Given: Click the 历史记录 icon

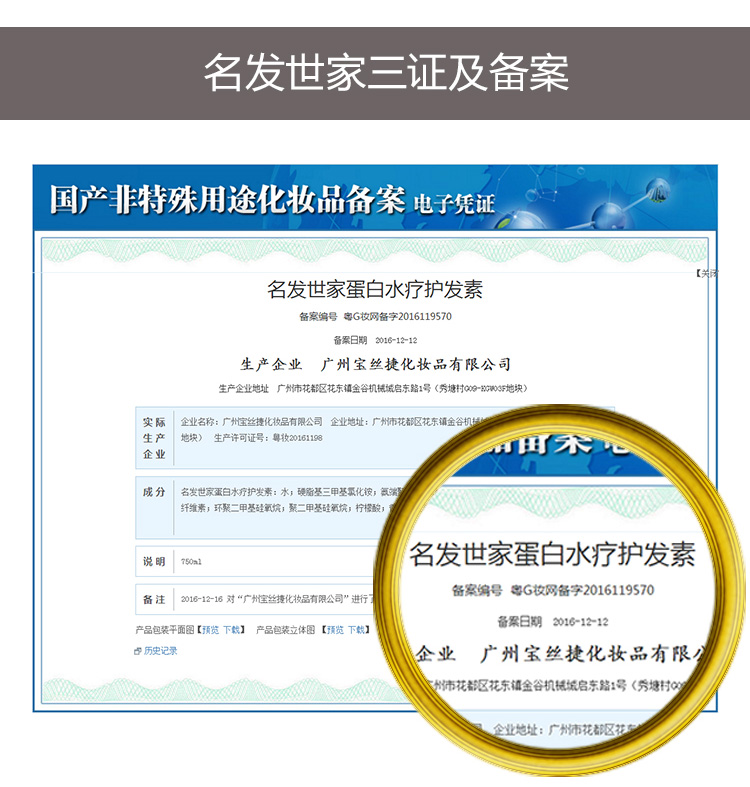Looking at the screenshot, I should tap(138, 651).
